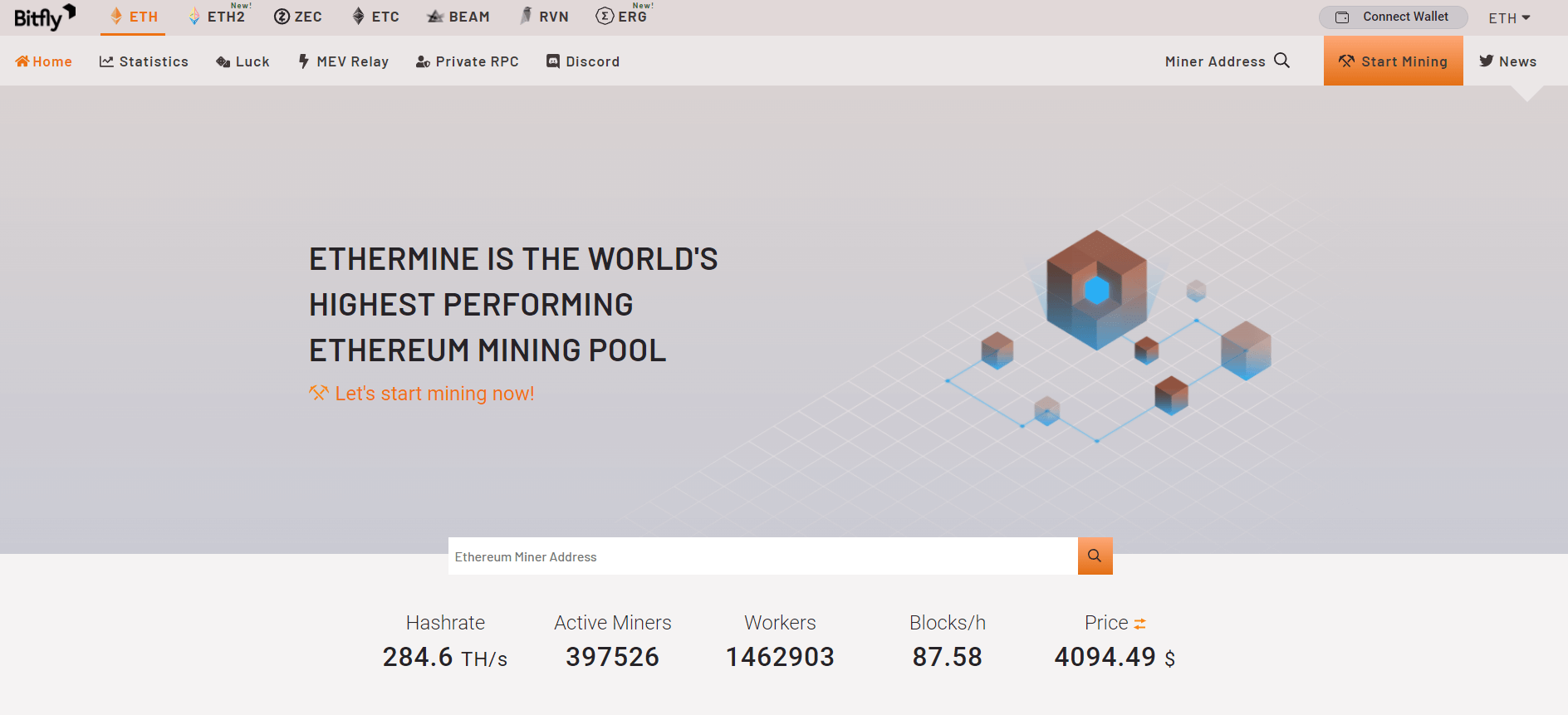Click the pickaxe icon on Start Mining

pyautogui.click(x=1346, y=61)
